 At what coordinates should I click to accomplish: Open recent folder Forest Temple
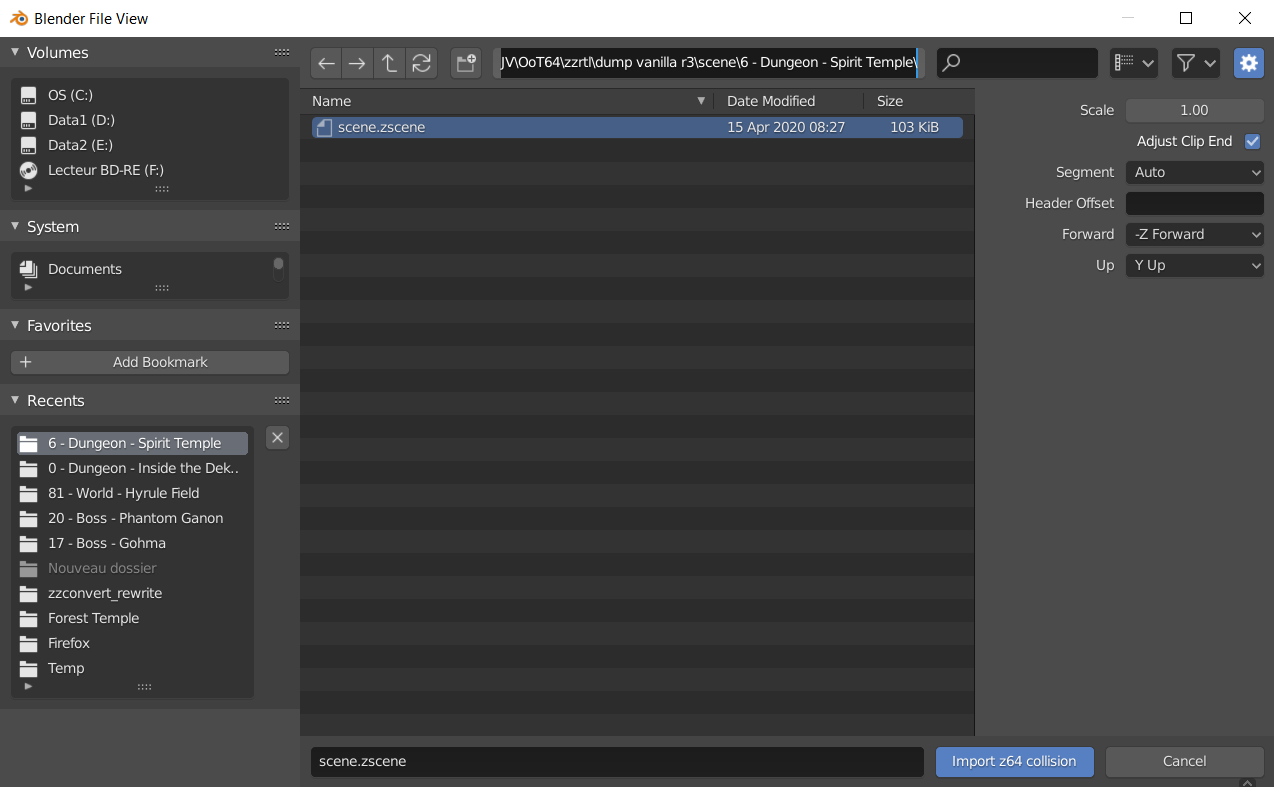tap(132, 618)
